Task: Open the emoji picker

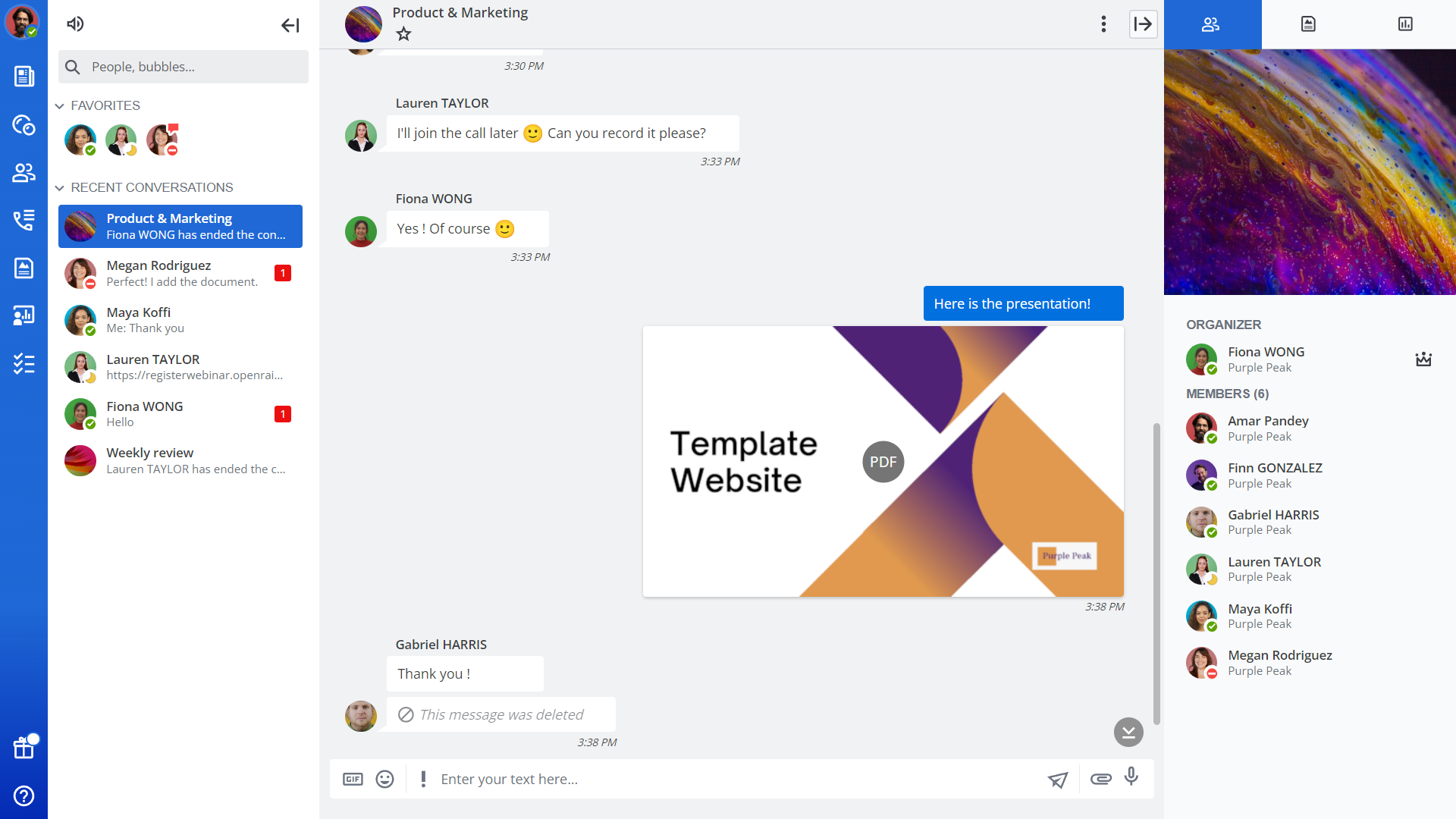Action: coord(385,779)
